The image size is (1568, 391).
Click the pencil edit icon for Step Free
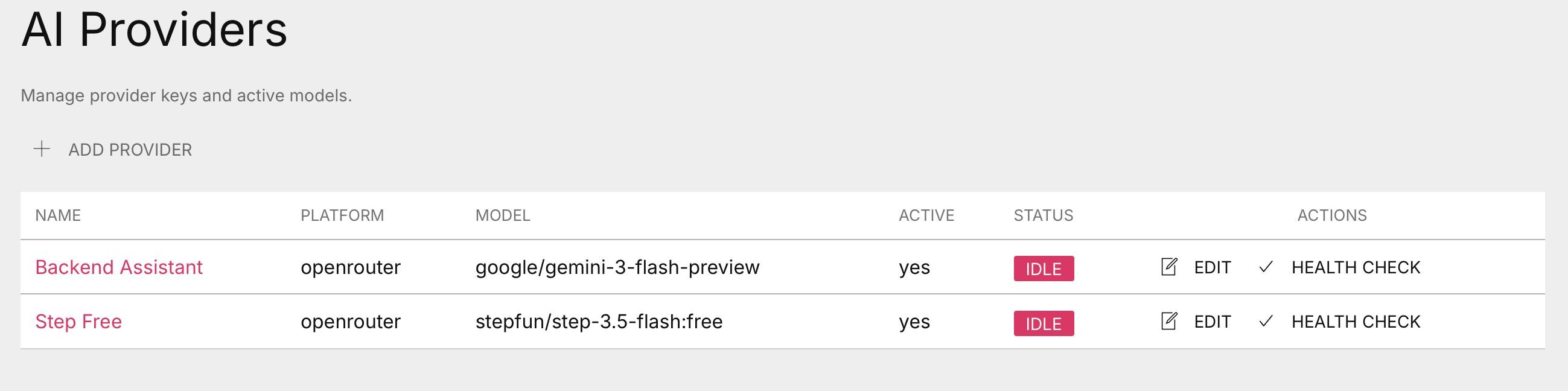pyautogui.click(x=1168, y=321)
